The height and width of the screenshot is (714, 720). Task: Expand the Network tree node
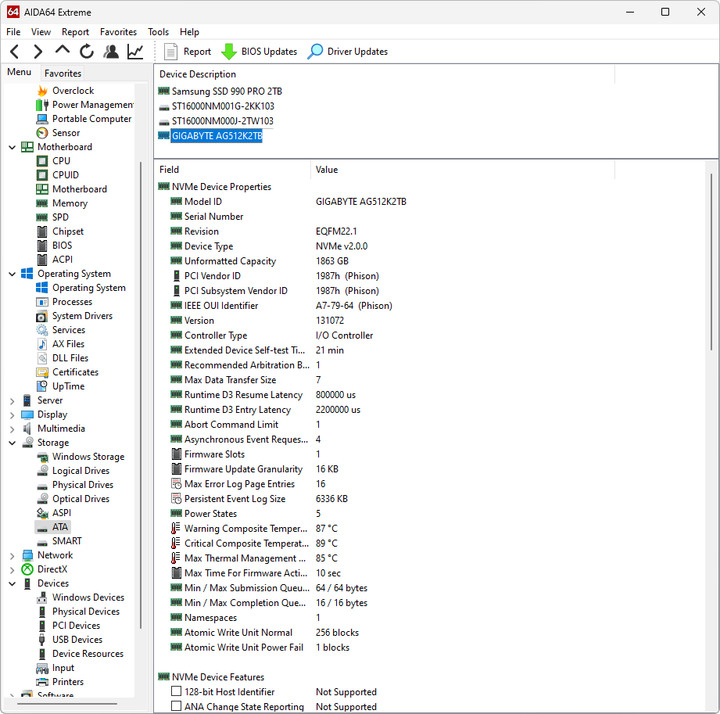[x=12, y=556]
